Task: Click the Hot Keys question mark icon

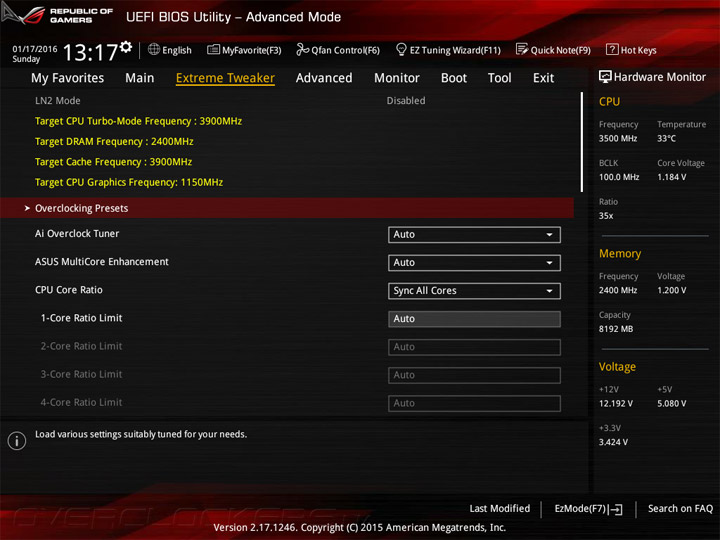Action: pyautogui.click(x=612, y=49)
